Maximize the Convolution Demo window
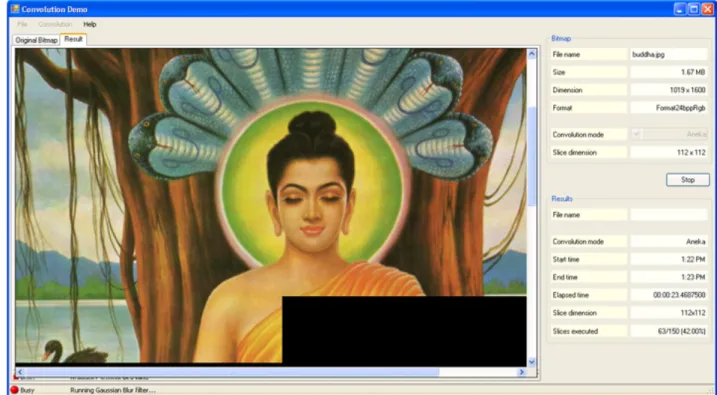 coord(694,9)
